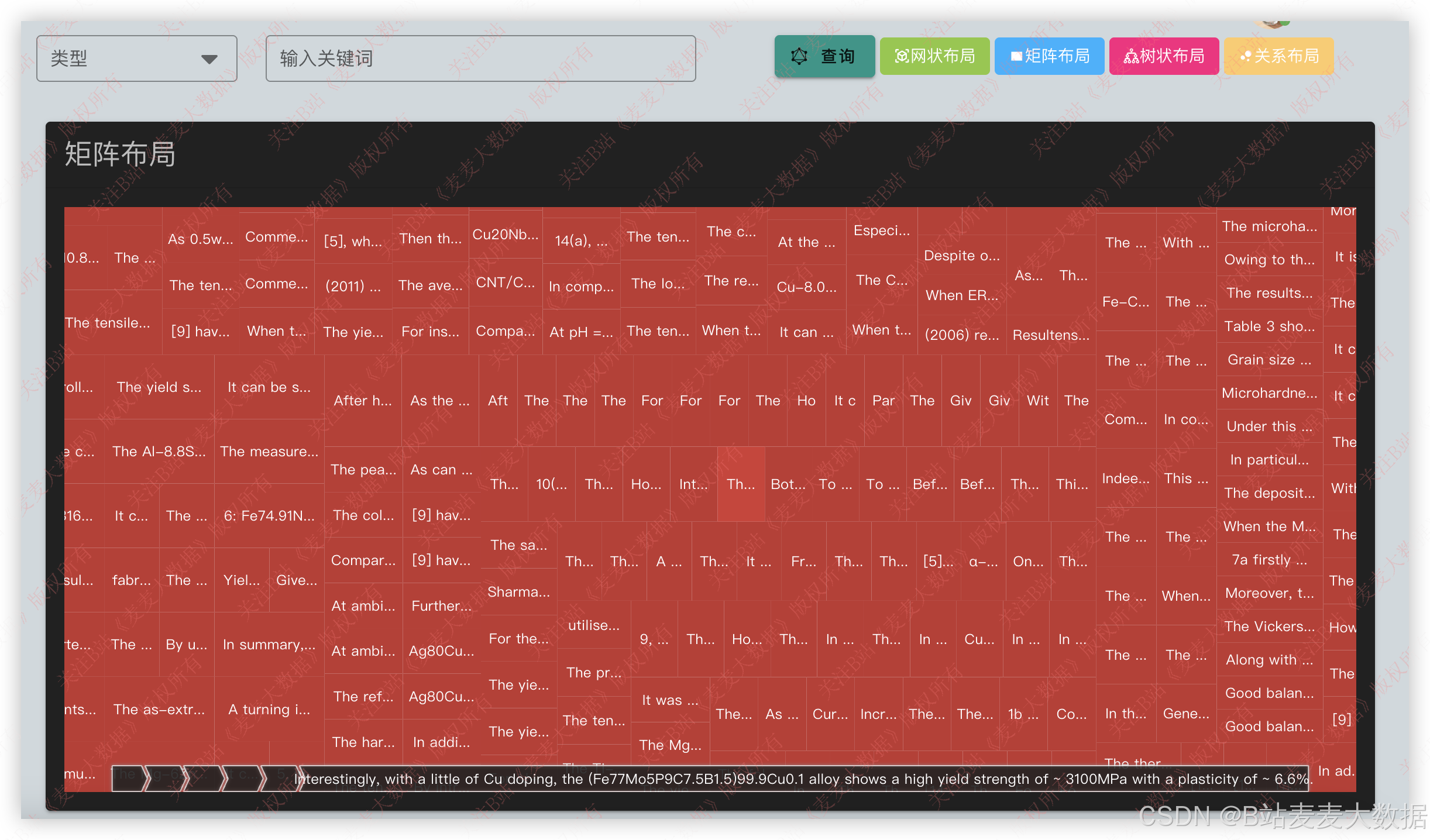1430x840 pixels.
Task: Click the graph icon in 查询 button
Action: tap(799, 56)
